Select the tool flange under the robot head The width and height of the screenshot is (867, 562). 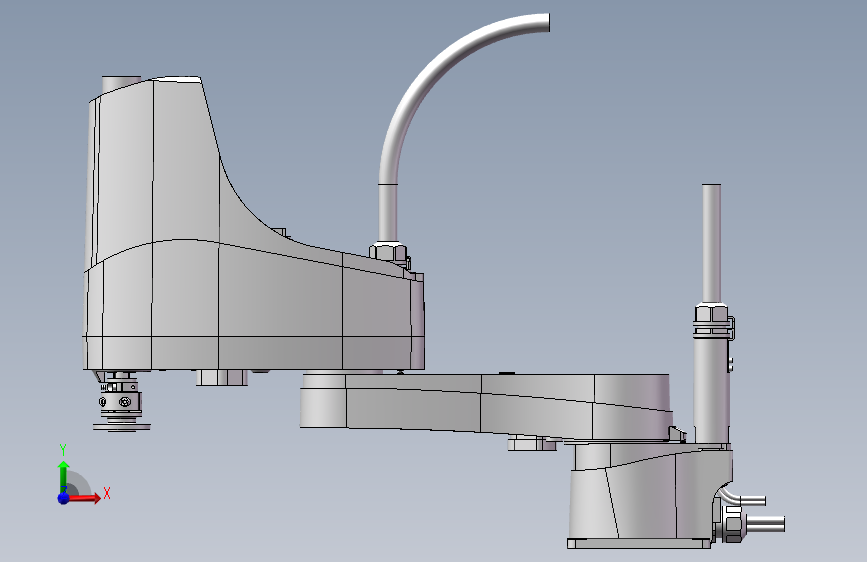pyautogui.click(x=122, y=426)
